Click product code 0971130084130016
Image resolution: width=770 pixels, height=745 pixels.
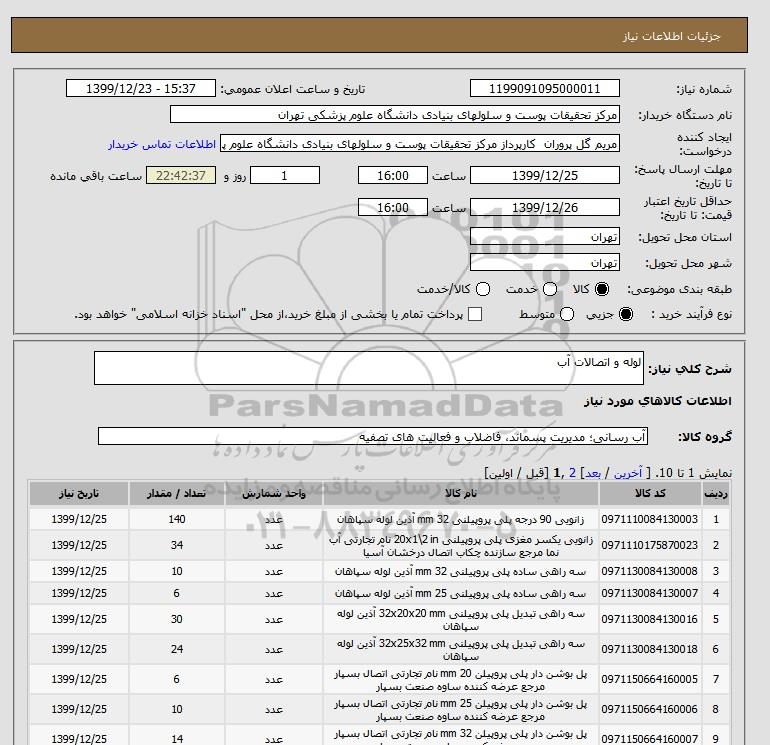650,619
